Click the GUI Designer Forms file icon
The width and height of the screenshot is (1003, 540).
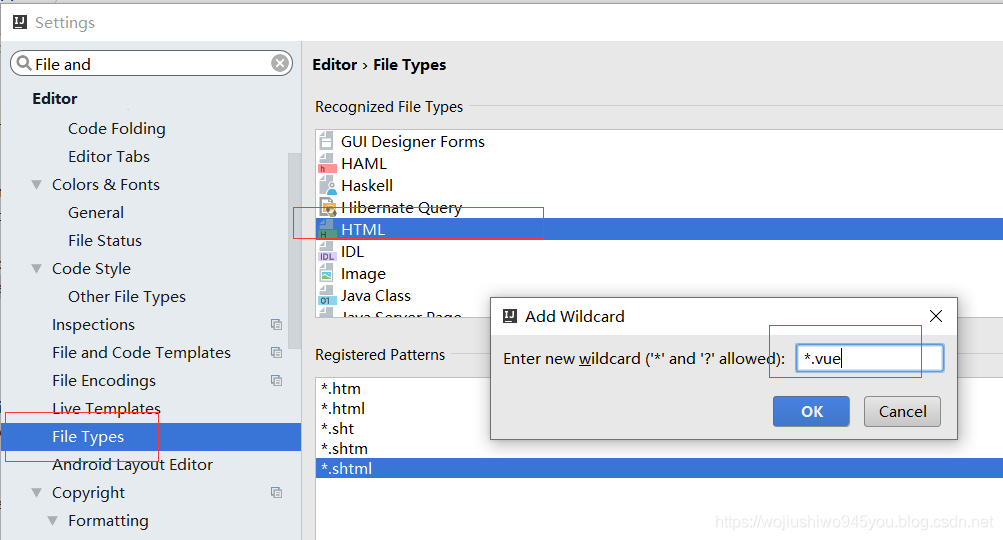coord(326,141)
